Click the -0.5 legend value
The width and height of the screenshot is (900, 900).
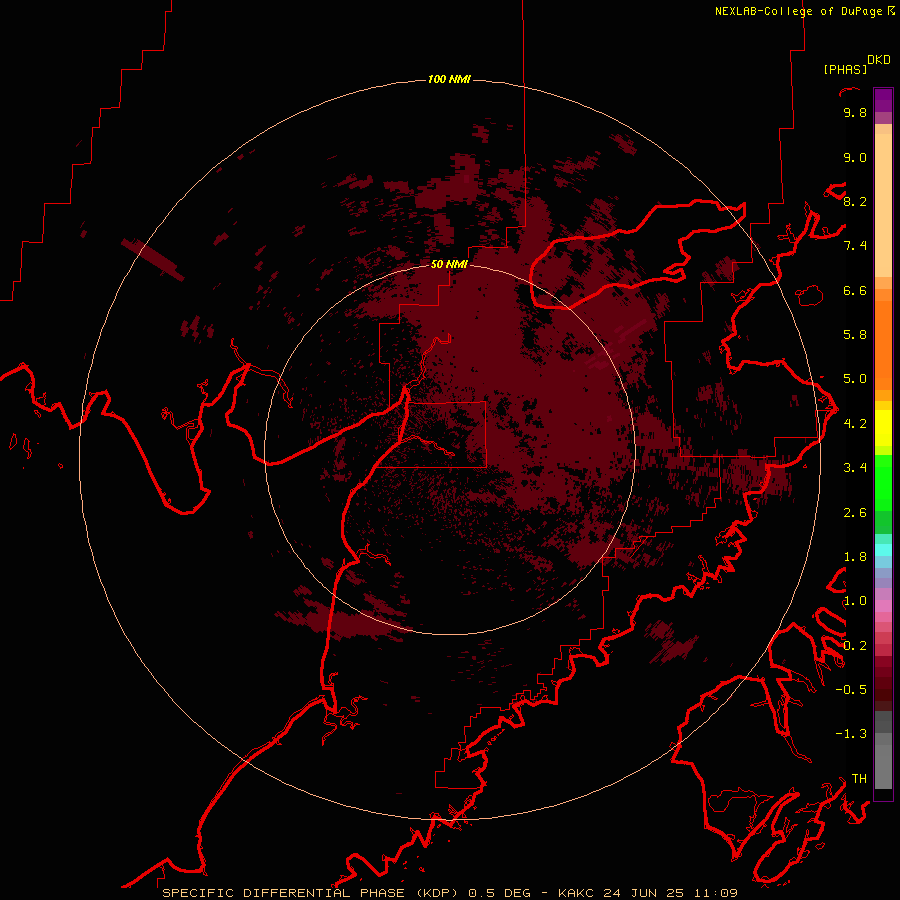[x=851, y=690]
